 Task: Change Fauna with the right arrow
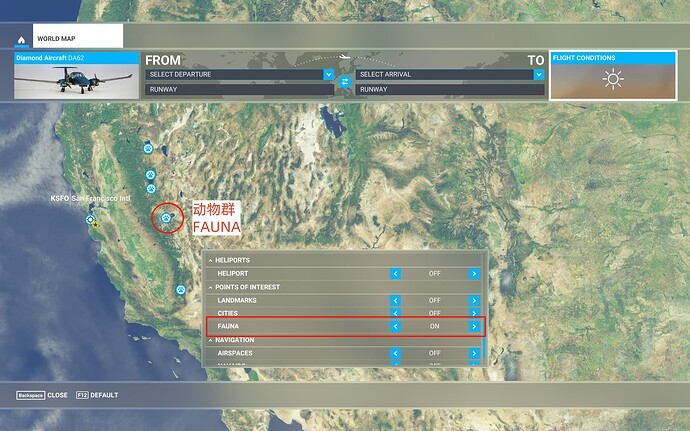(x=474, y=326)
